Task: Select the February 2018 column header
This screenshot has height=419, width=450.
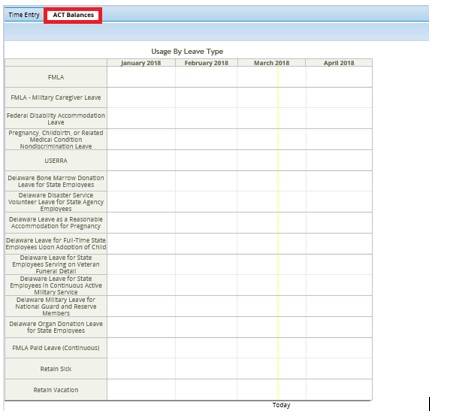Action: click(x=206, y=63)
